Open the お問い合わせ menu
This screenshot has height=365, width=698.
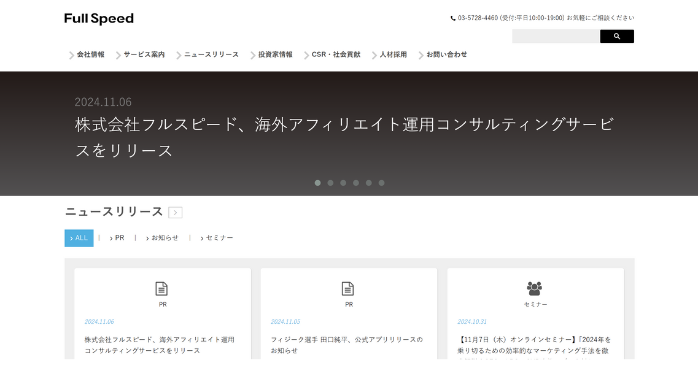[446, 54]
